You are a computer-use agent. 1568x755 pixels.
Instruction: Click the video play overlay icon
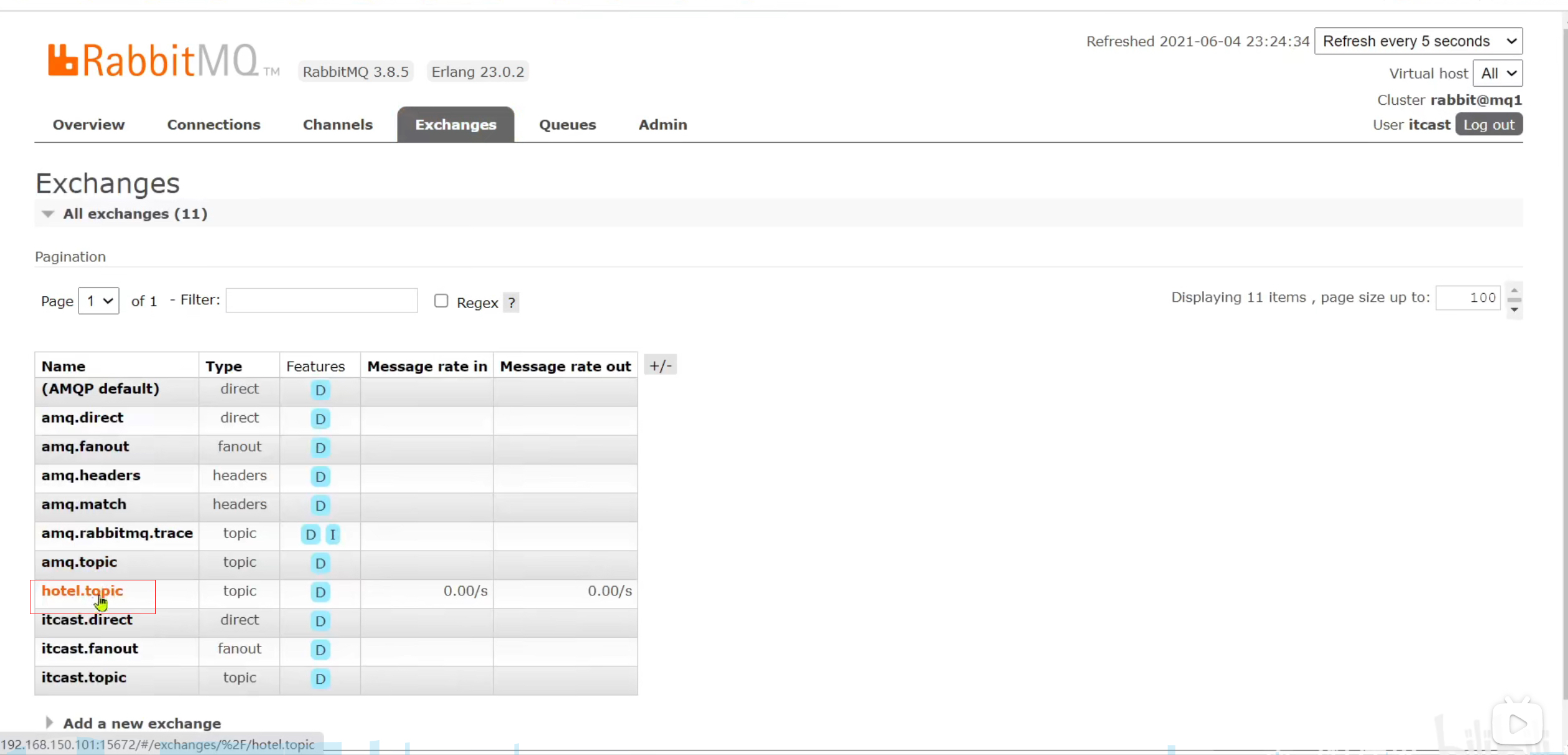[1518, 723]
